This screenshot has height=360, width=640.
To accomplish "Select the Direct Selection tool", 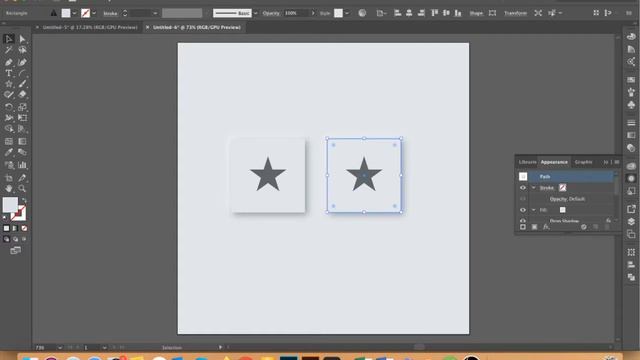I will (22, 39).
